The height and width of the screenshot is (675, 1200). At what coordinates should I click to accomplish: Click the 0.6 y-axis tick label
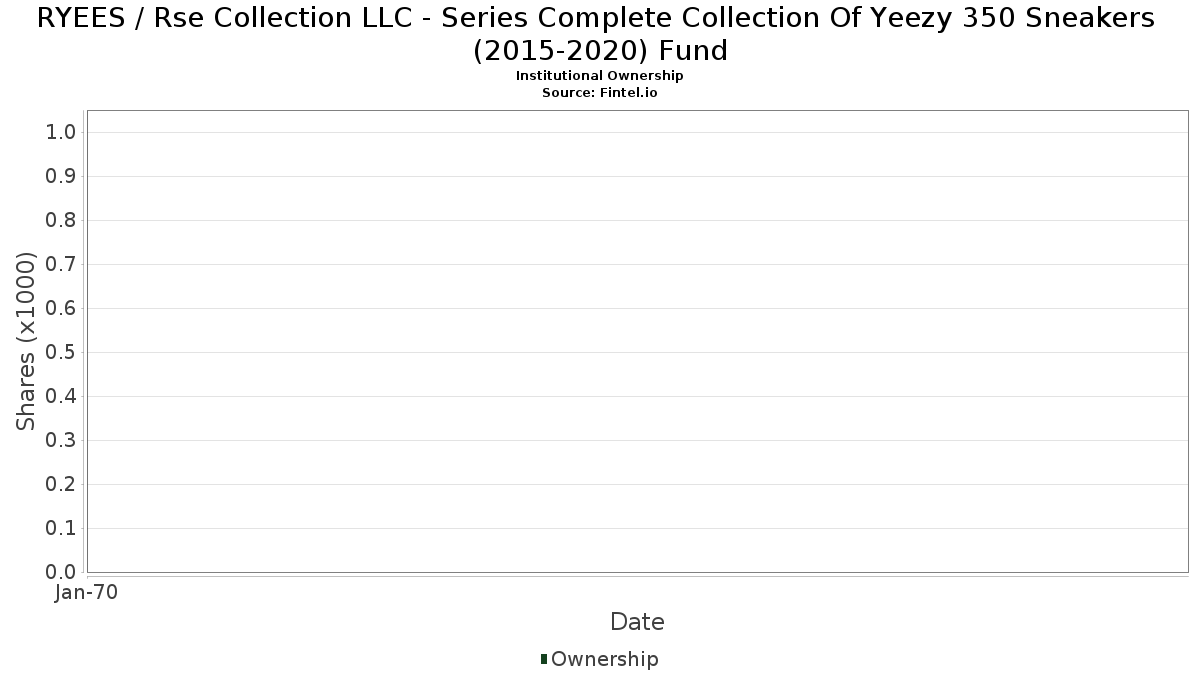click(x=62, y=309)
